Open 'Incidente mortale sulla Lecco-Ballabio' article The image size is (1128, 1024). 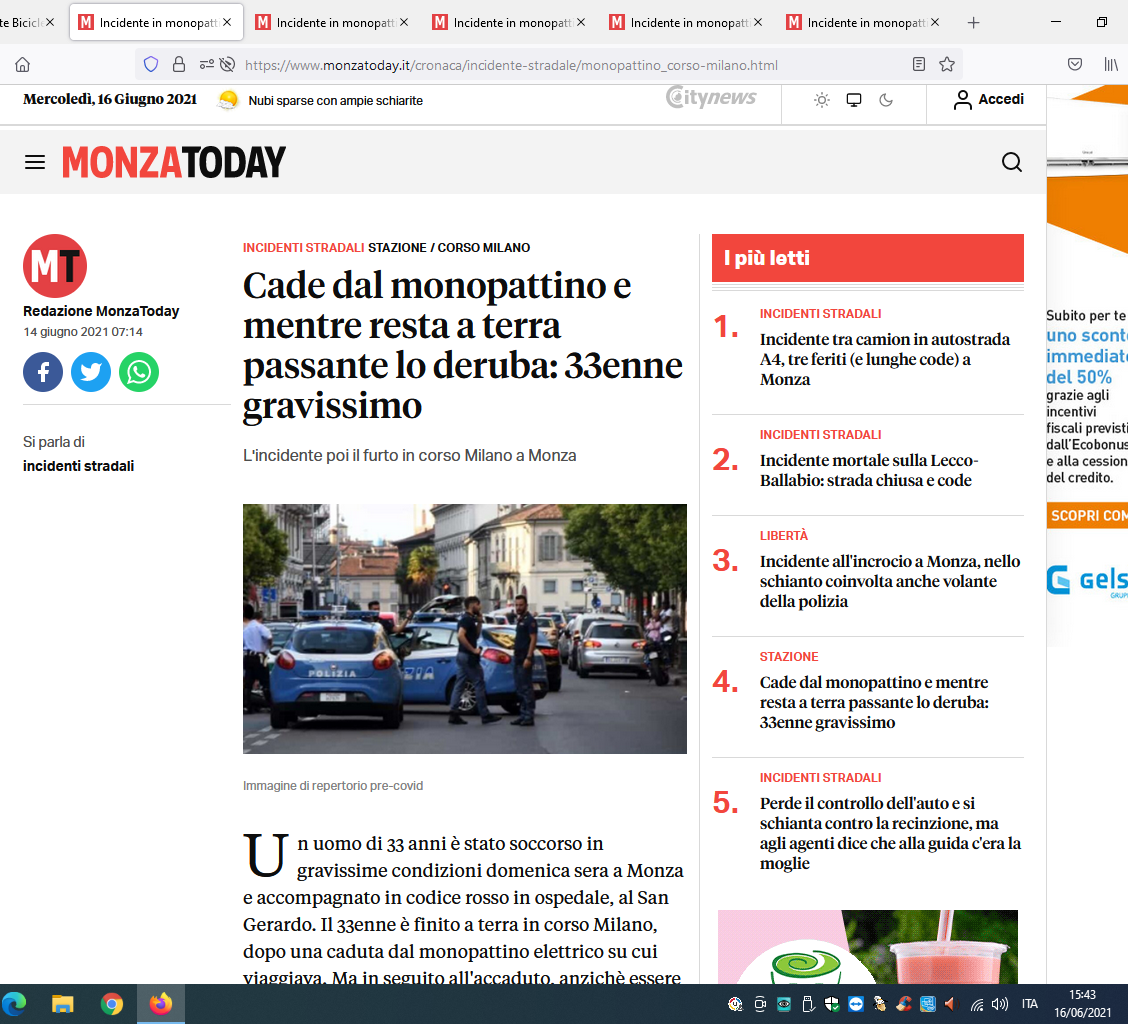[869, 470]
